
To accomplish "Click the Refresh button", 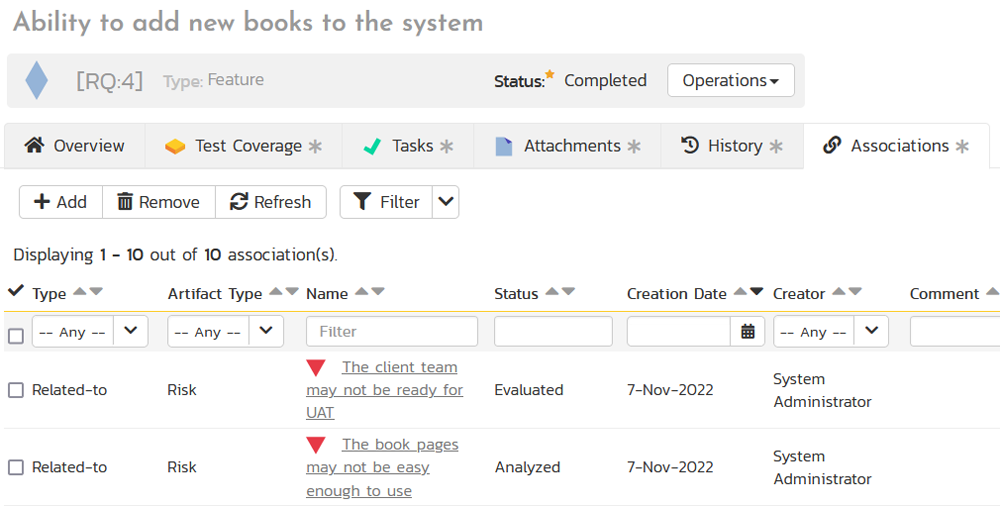I will [x=270, y=202].
